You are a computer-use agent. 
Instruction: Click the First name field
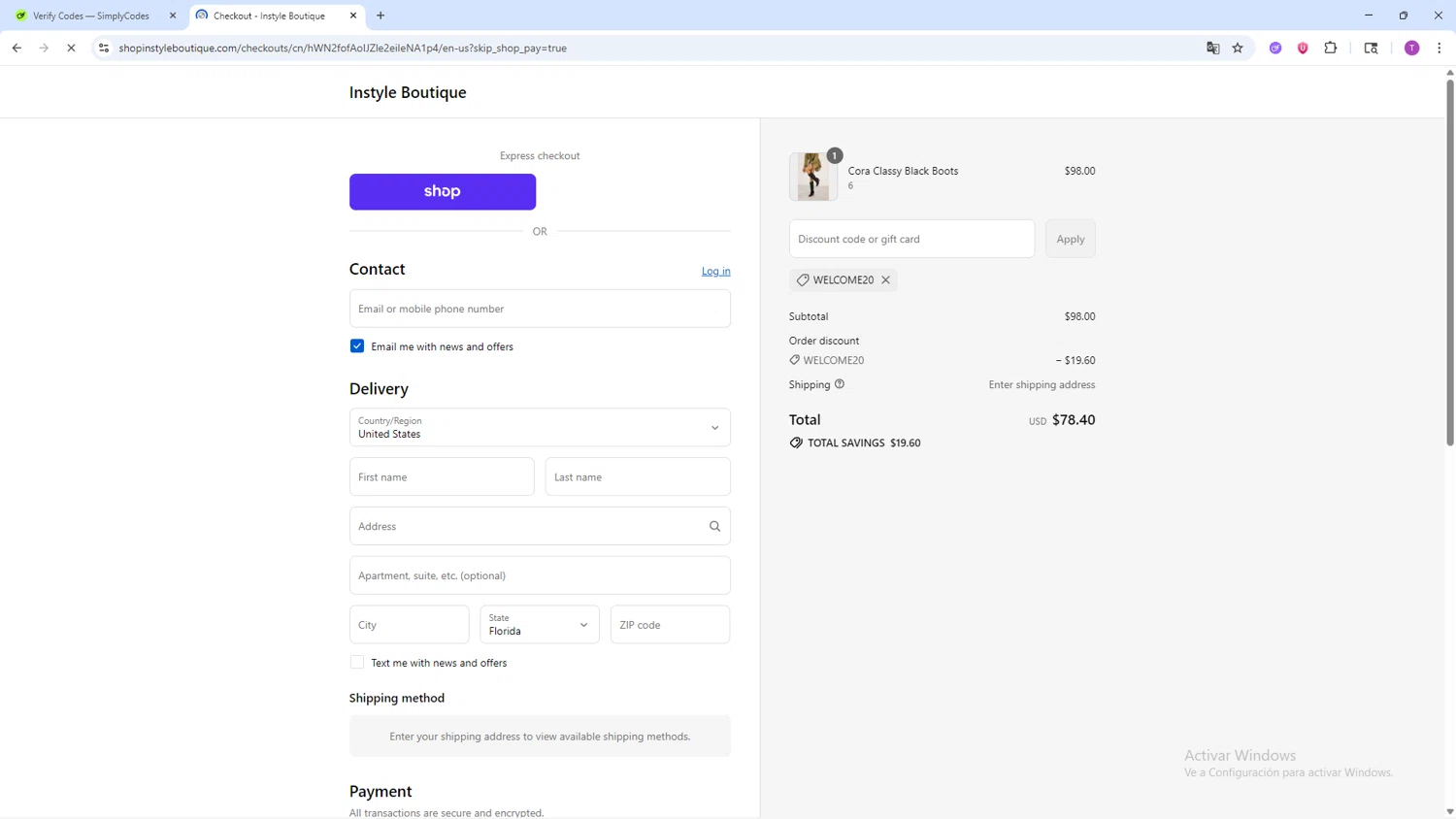442,476
